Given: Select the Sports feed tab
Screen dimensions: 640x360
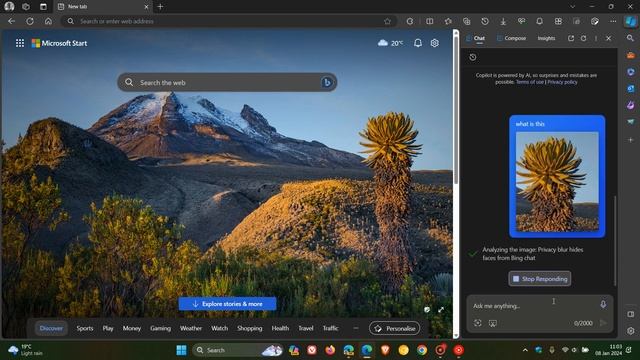Looking at the screenshot, I should 85,328.
